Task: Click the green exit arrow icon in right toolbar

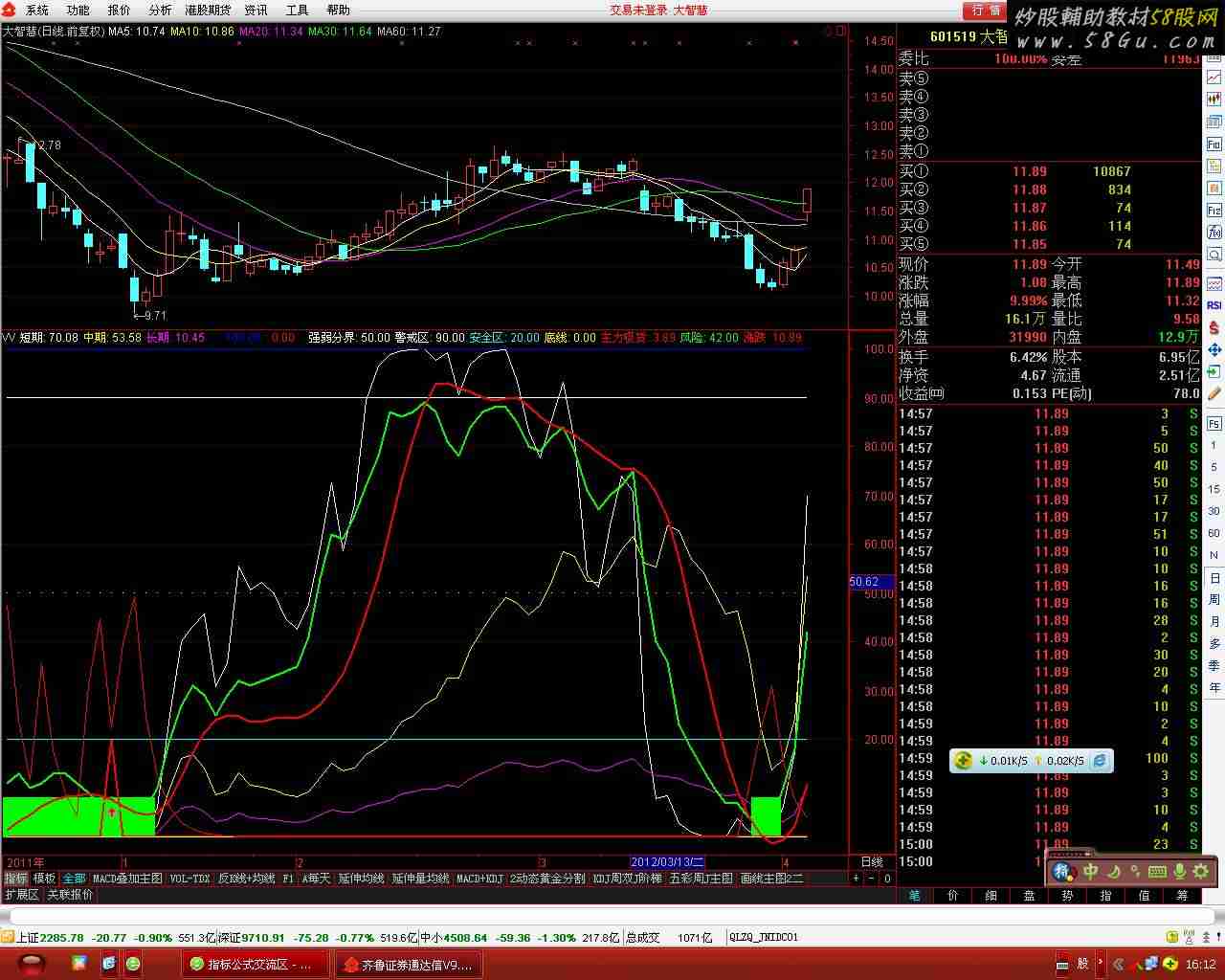Action: 1214,371
